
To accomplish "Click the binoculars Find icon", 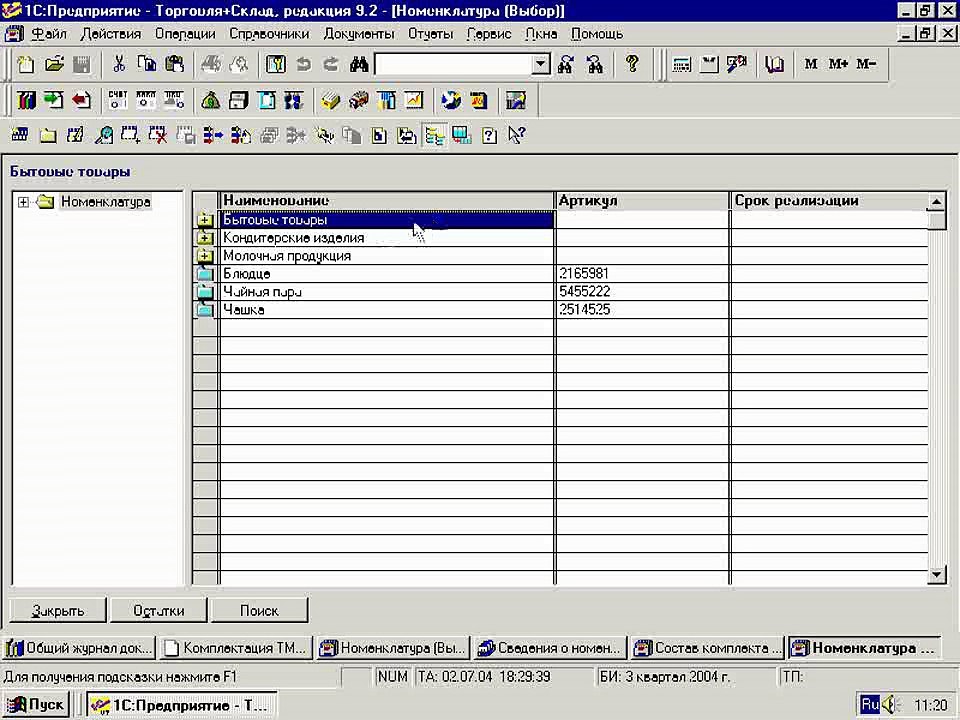I will click(x=359, y=64).
